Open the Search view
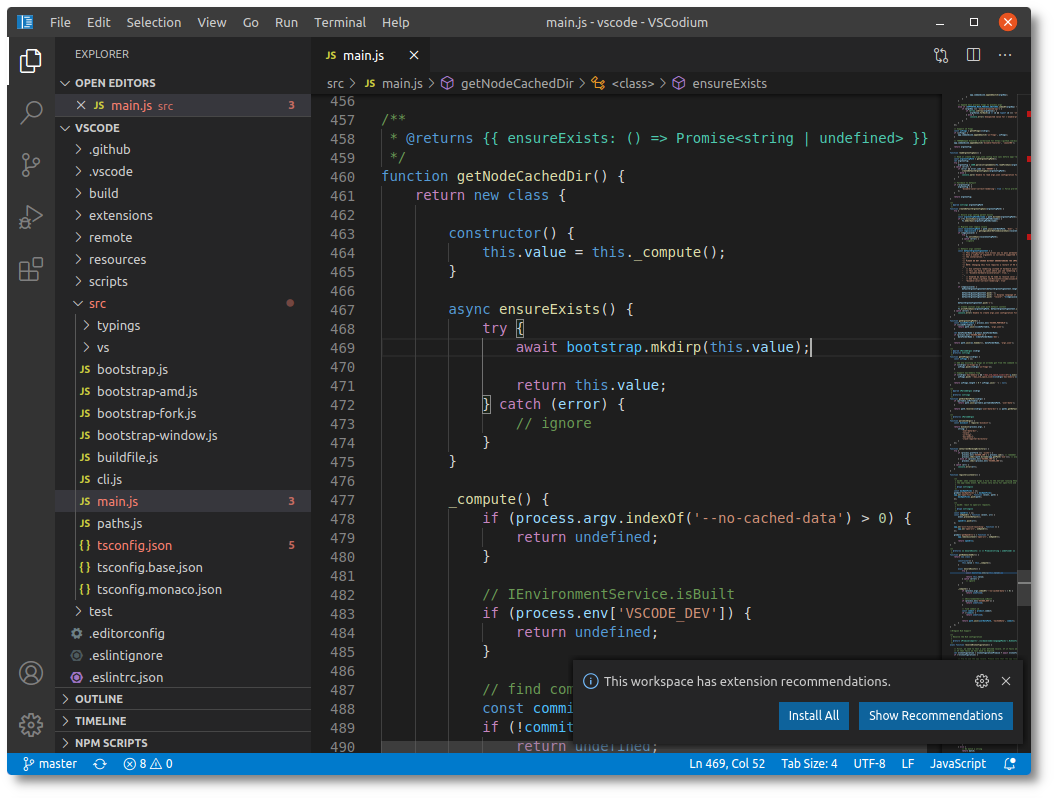The width and height of the screenshot is (1054, 798). tap(31, 112)
